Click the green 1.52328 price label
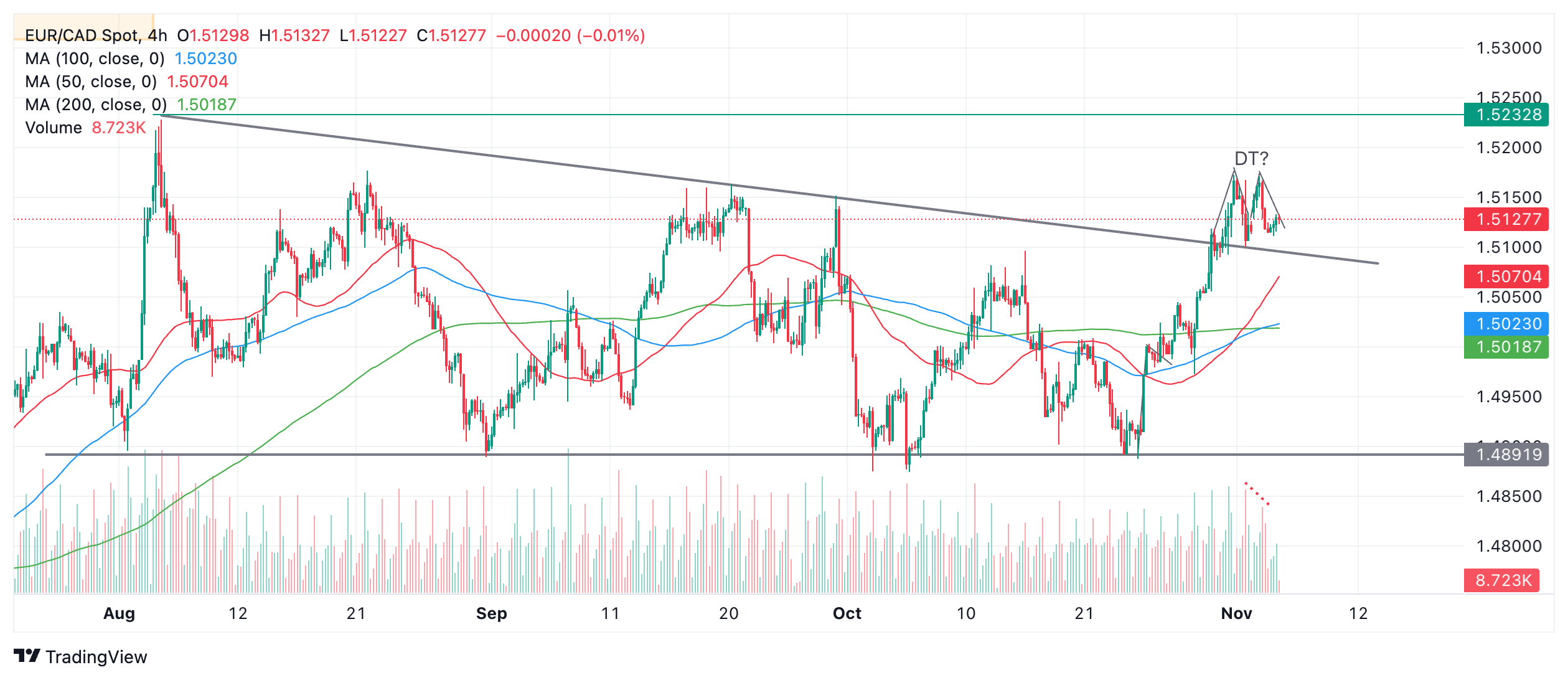Screen dimensions: 1568x680 pyautogui.click(x=1506, y=115)
